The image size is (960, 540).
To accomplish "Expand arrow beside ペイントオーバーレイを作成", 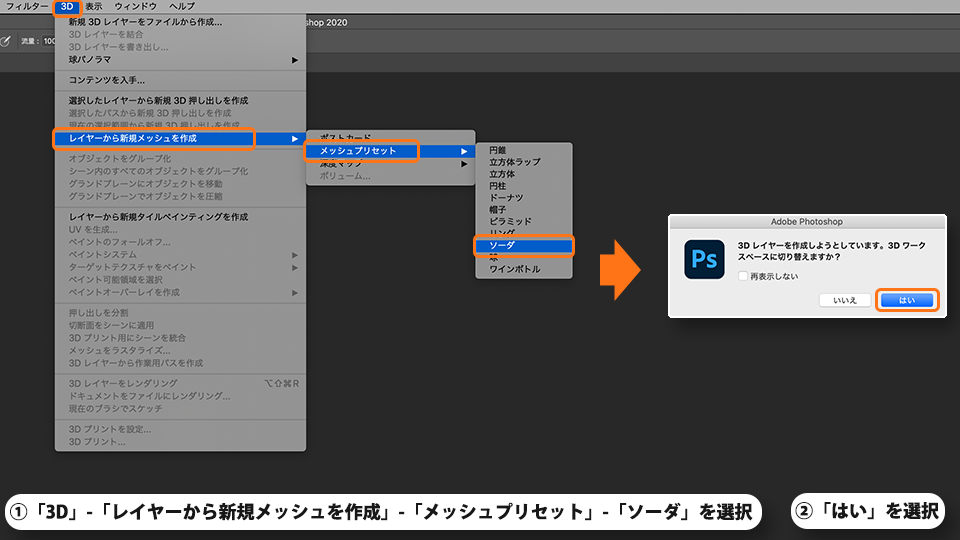I will 294,293.
